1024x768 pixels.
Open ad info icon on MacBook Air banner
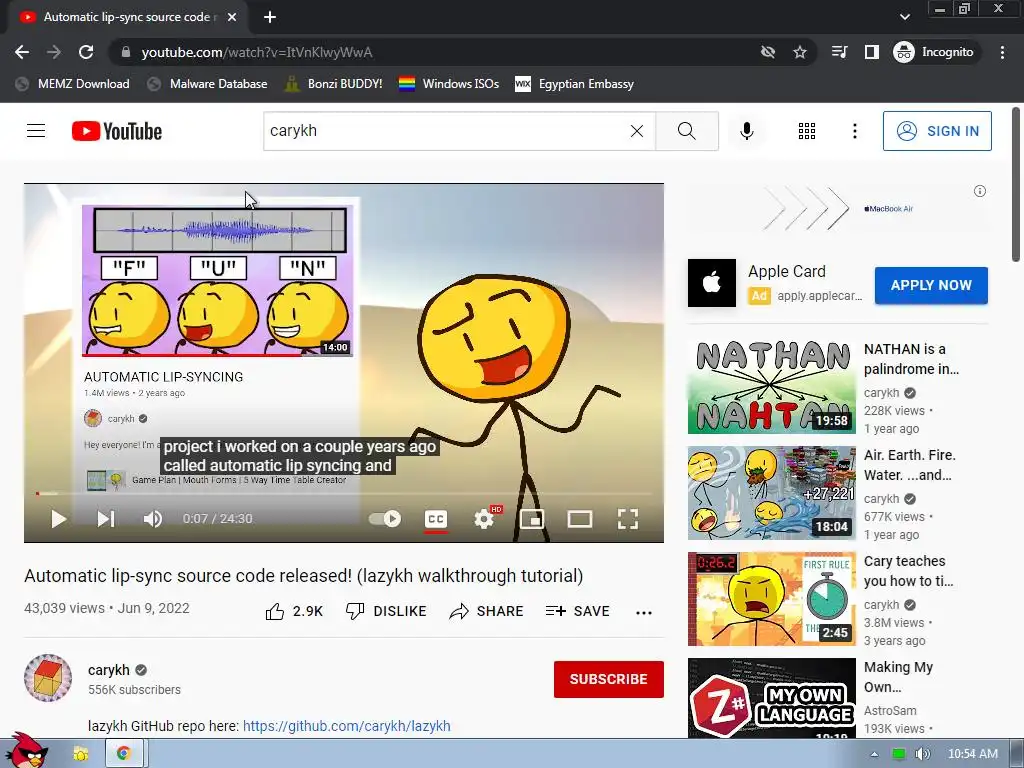[x=980, y=191]
